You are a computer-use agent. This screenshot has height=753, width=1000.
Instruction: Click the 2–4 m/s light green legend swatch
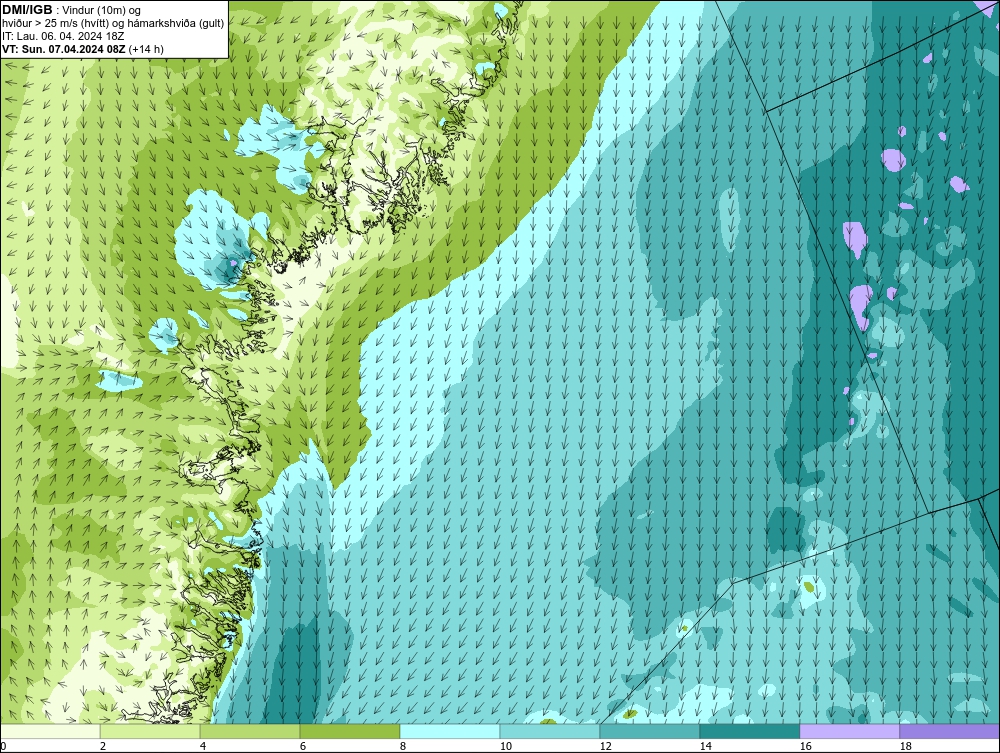[x=150, y=731]
